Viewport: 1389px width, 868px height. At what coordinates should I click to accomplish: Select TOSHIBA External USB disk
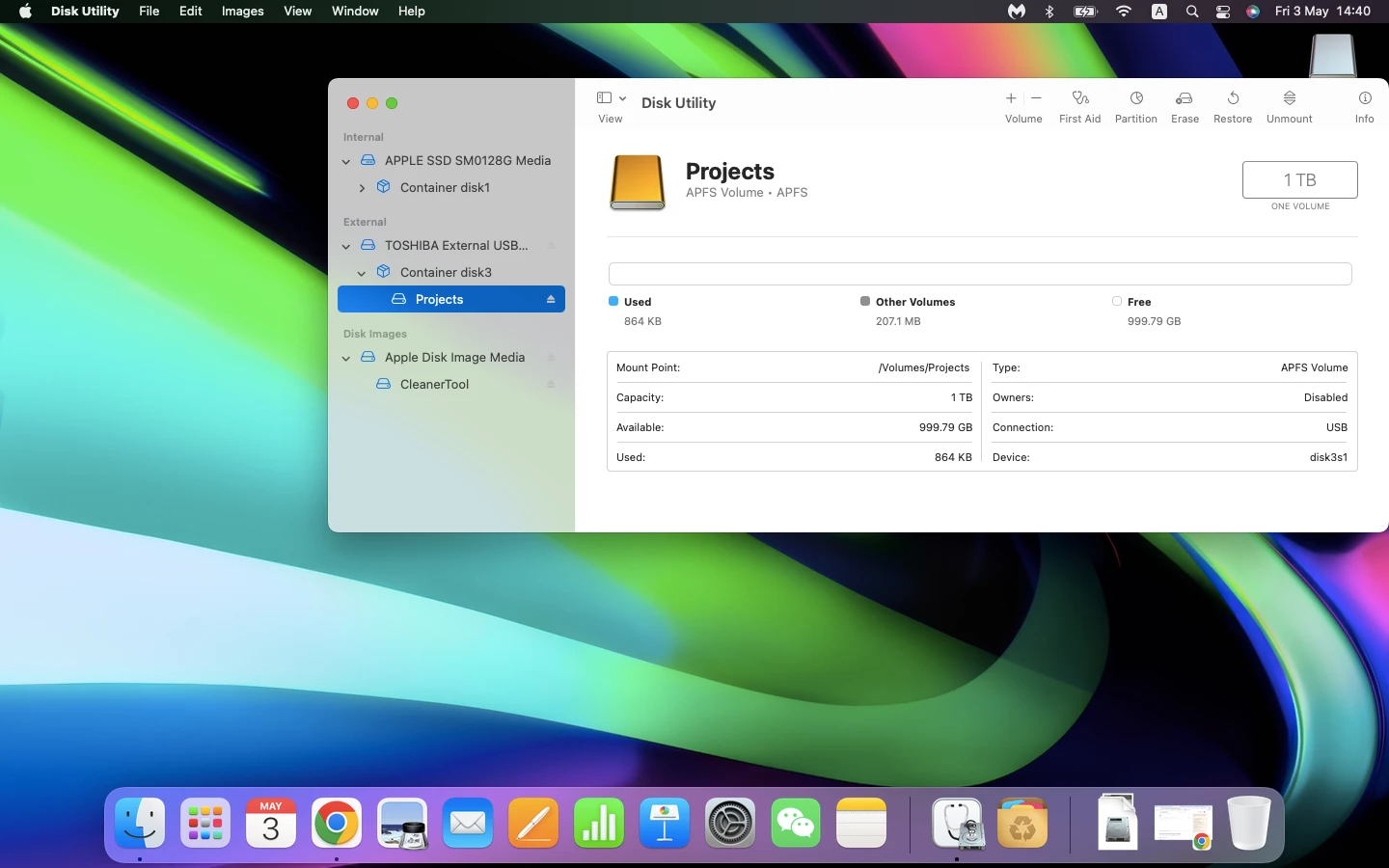tap(451, 246)
